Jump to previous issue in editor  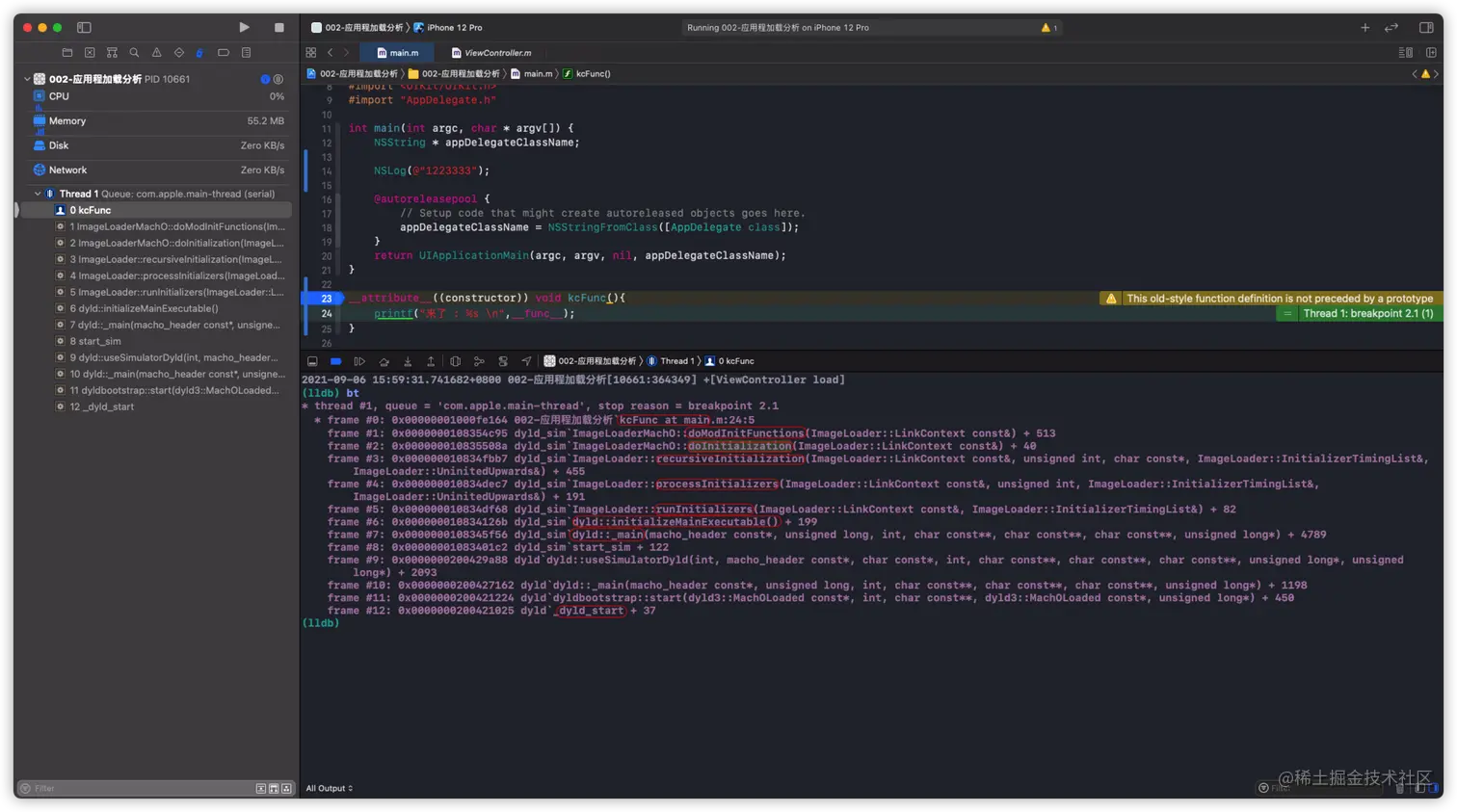(x=1415, y=73)
